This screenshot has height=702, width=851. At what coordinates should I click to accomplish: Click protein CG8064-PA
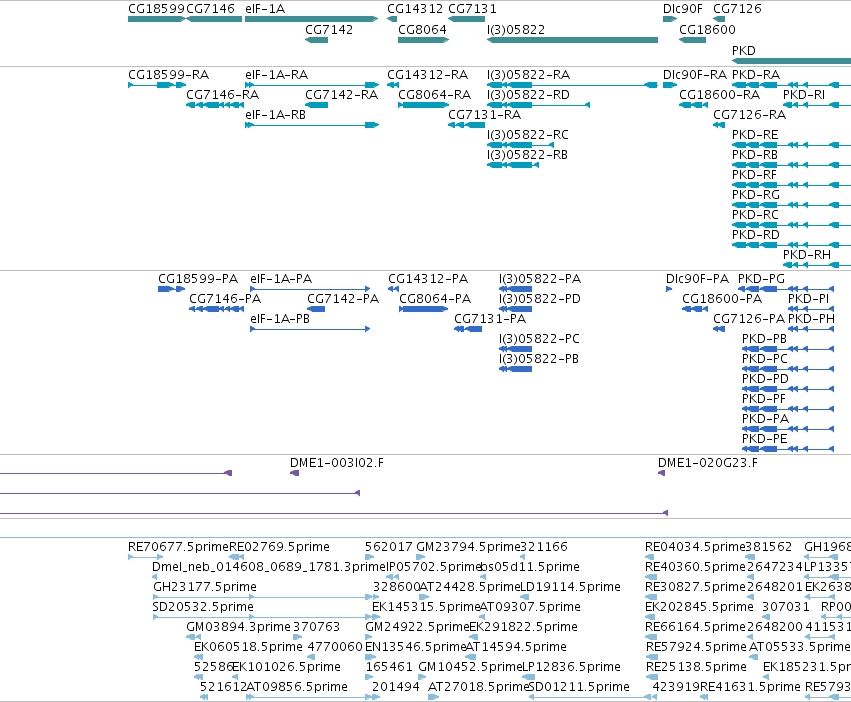coord(435,299)
